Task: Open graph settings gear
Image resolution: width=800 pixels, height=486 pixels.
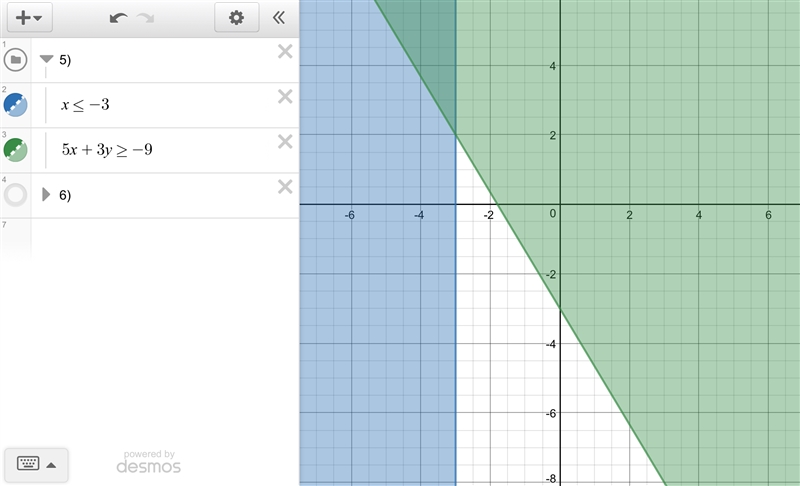Action: [x=236, y=18]
